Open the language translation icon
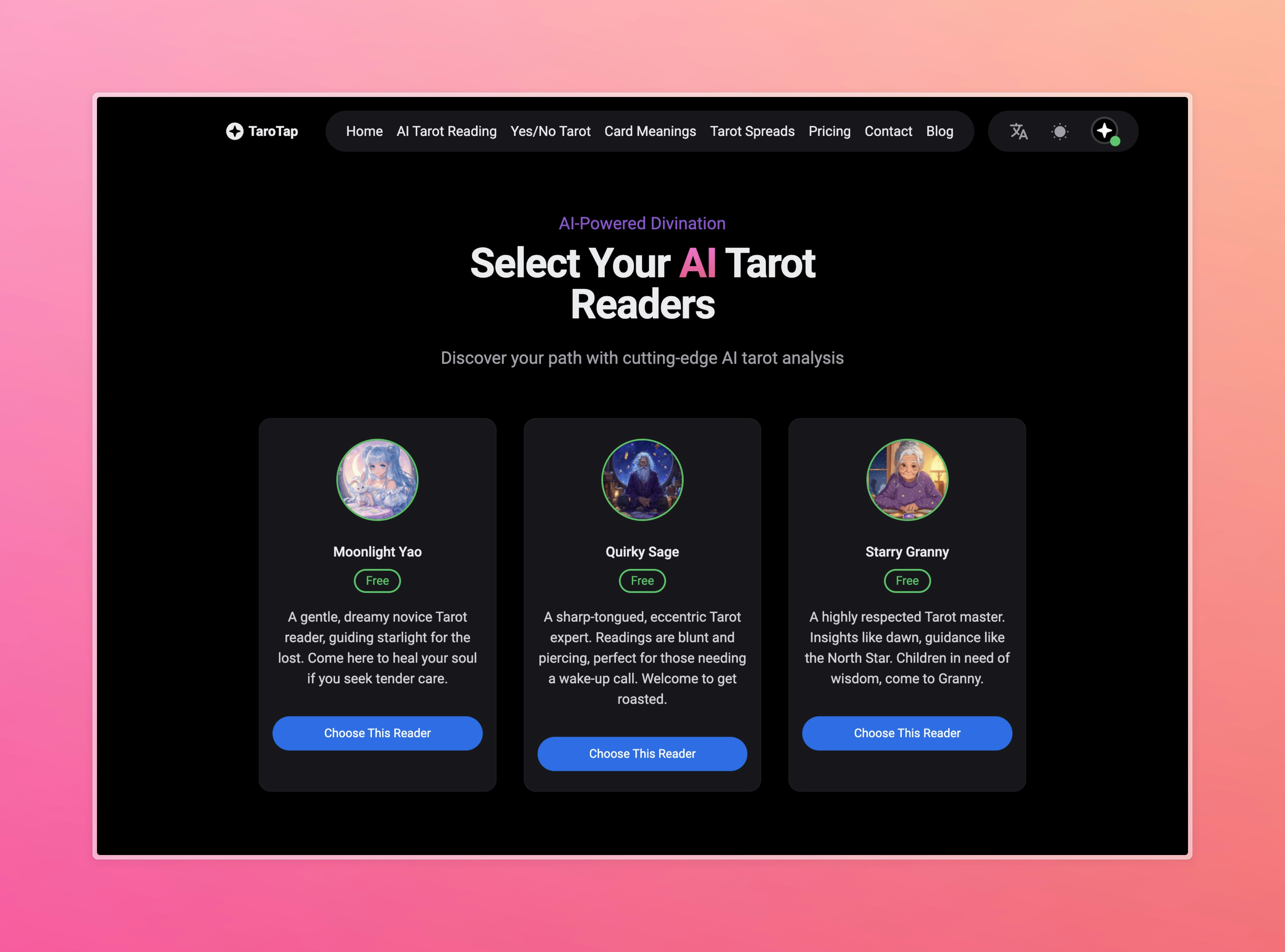1285x952 pixels. 1018,131
